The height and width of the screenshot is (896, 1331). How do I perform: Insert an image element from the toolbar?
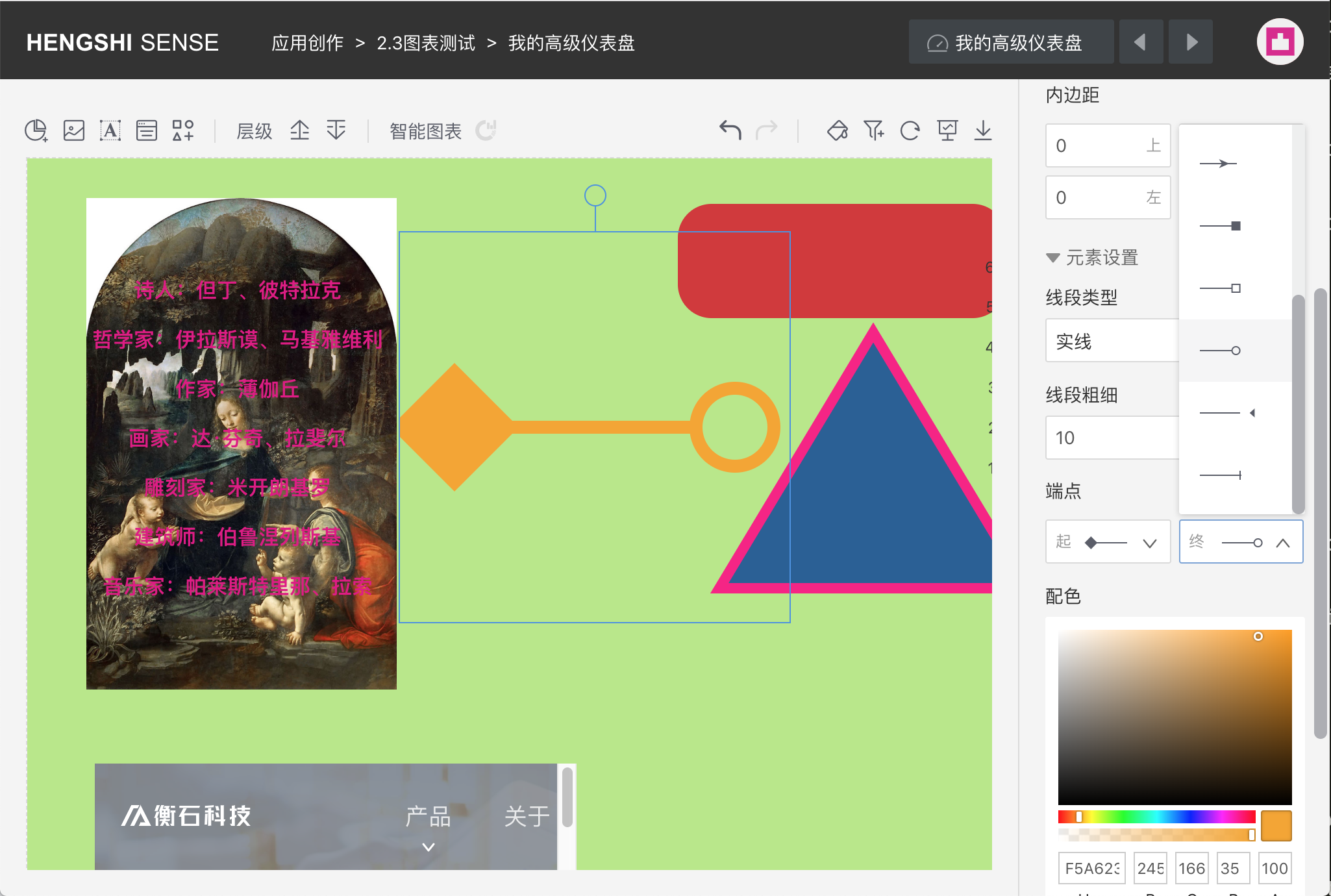click(x=74, y=131)
